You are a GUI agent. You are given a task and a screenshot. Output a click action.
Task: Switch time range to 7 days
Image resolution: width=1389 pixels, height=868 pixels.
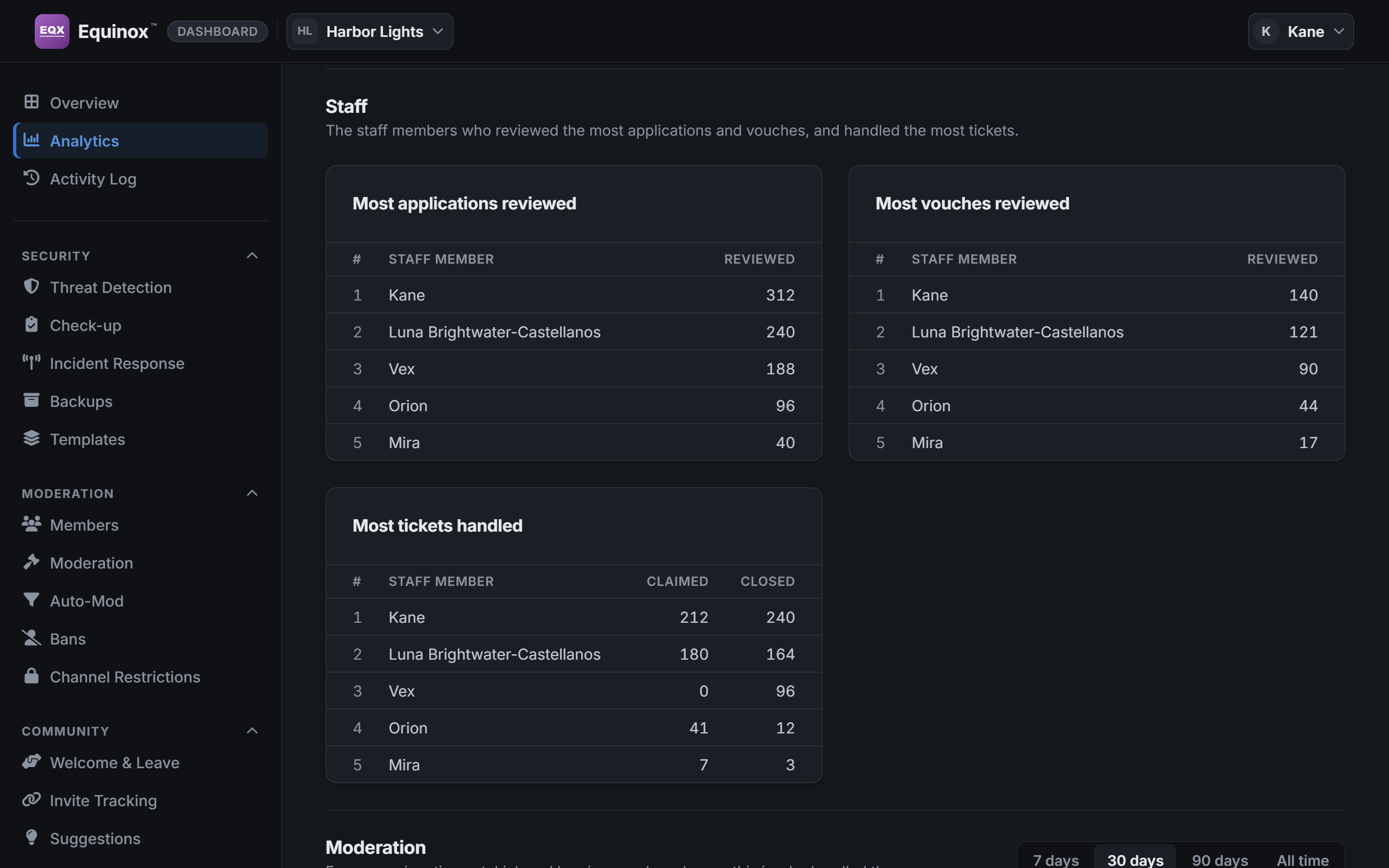[1055, 860]
